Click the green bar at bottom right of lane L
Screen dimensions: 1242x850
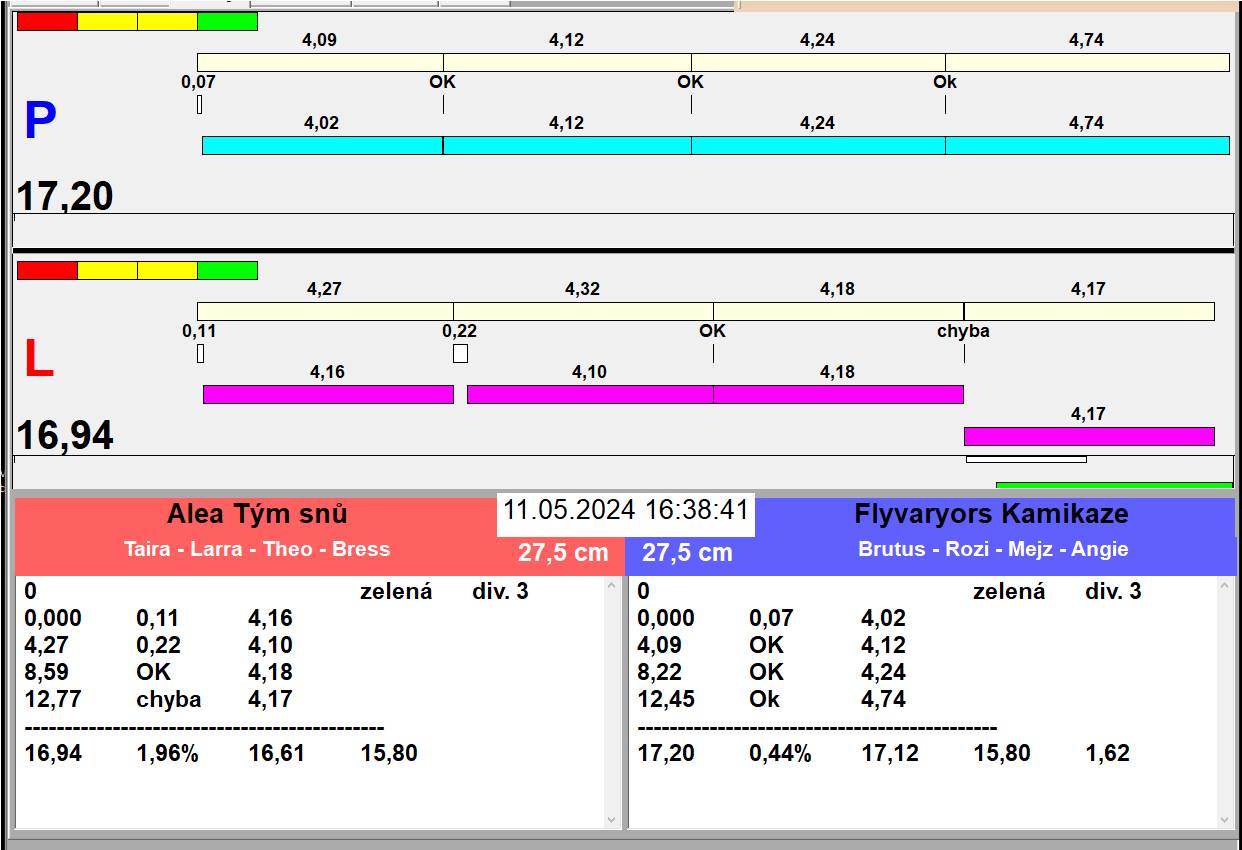1113,485
